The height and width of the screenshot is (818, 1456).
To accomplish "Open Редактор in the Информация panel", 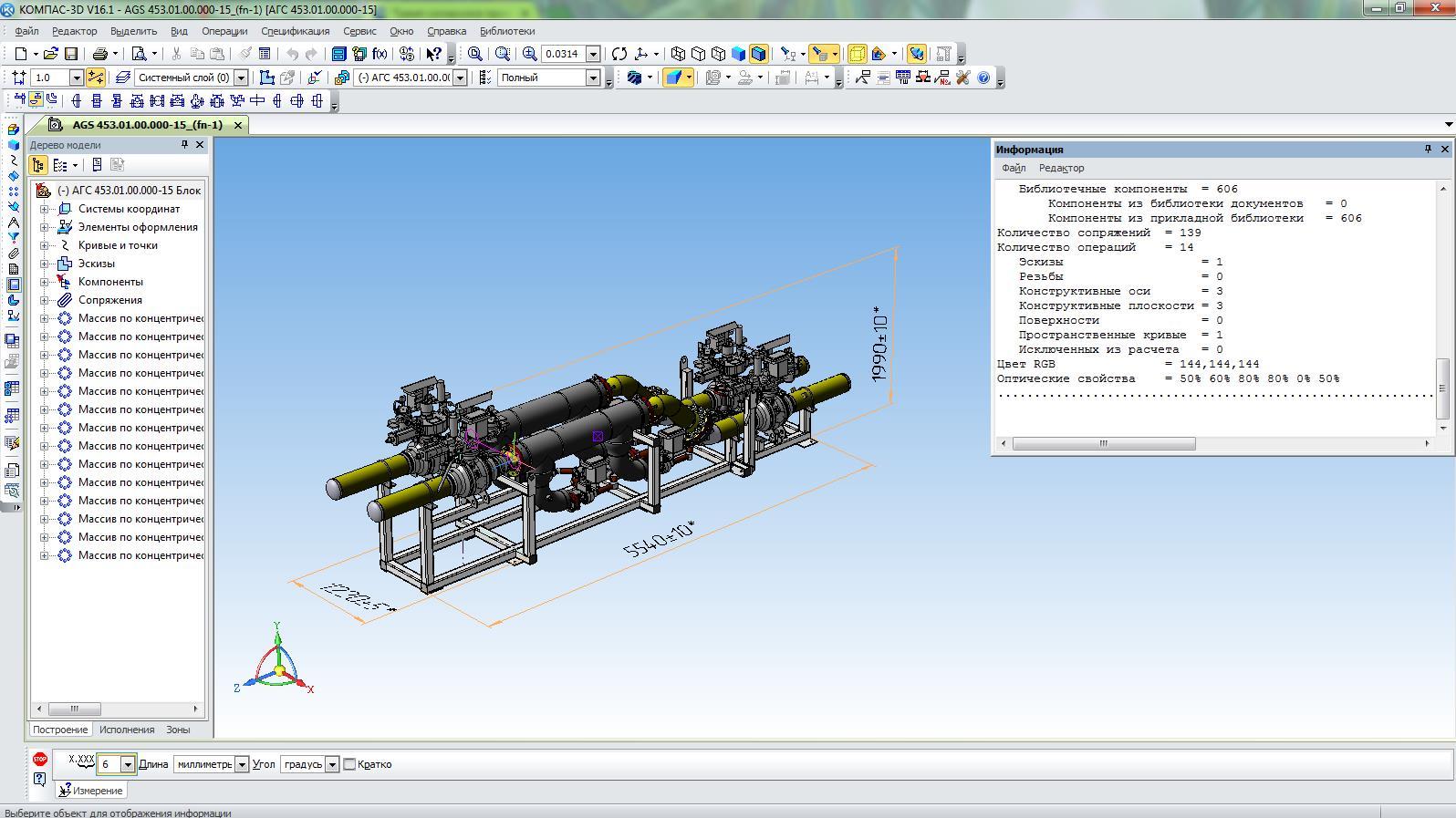I will click(1061, 168).
